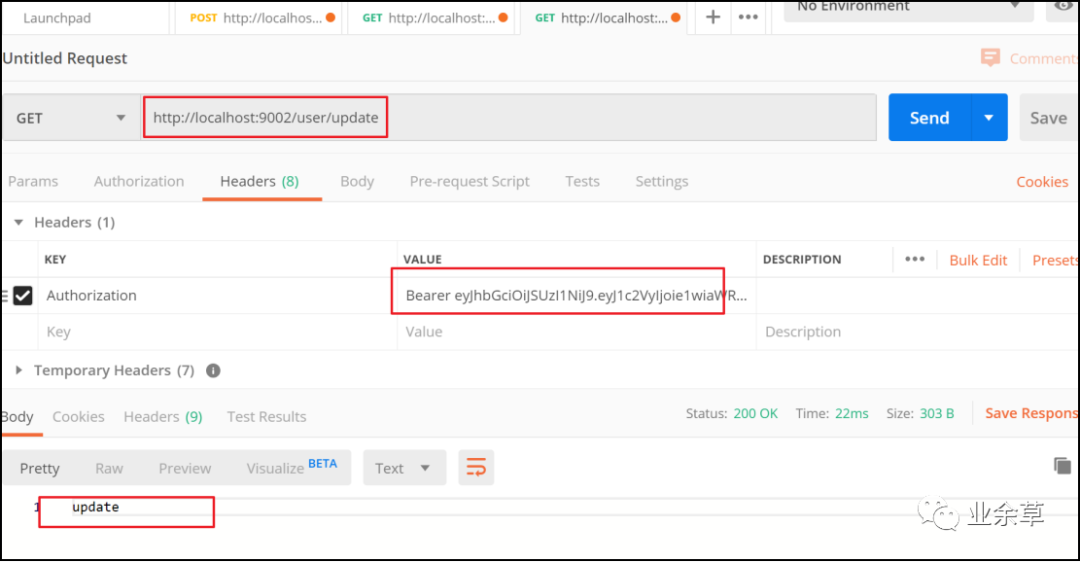
Task: Click the blue Send button
Action: point(930,118)
